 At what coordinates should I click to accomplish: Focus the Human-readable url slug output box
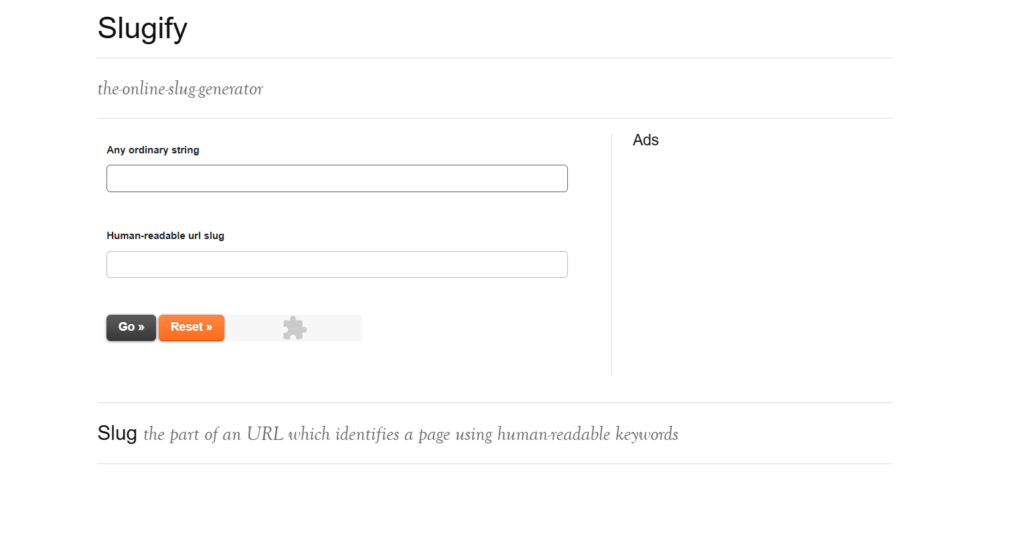(x=337, y=265)
